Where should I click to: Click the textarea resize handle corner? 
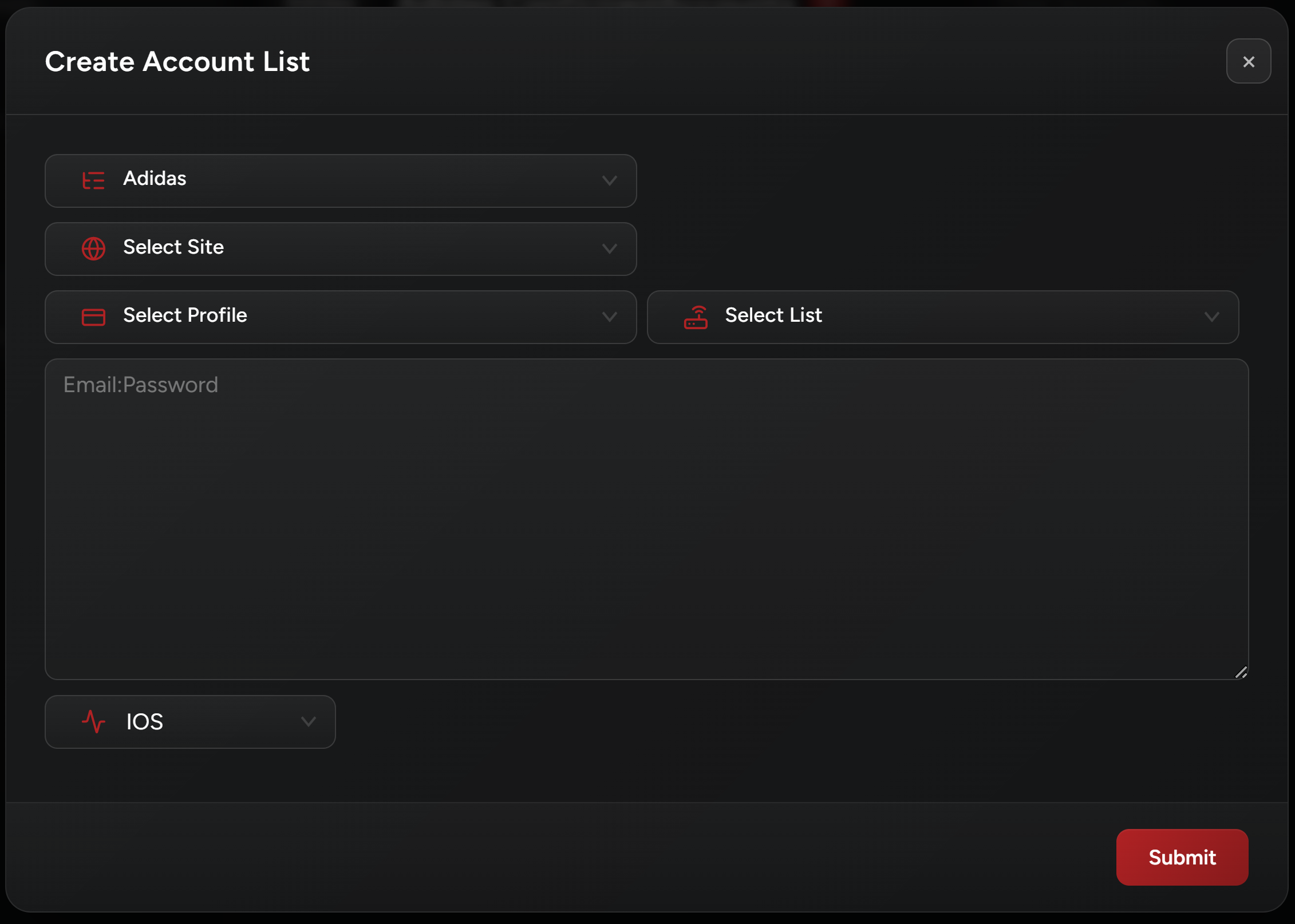[1241, 672]
